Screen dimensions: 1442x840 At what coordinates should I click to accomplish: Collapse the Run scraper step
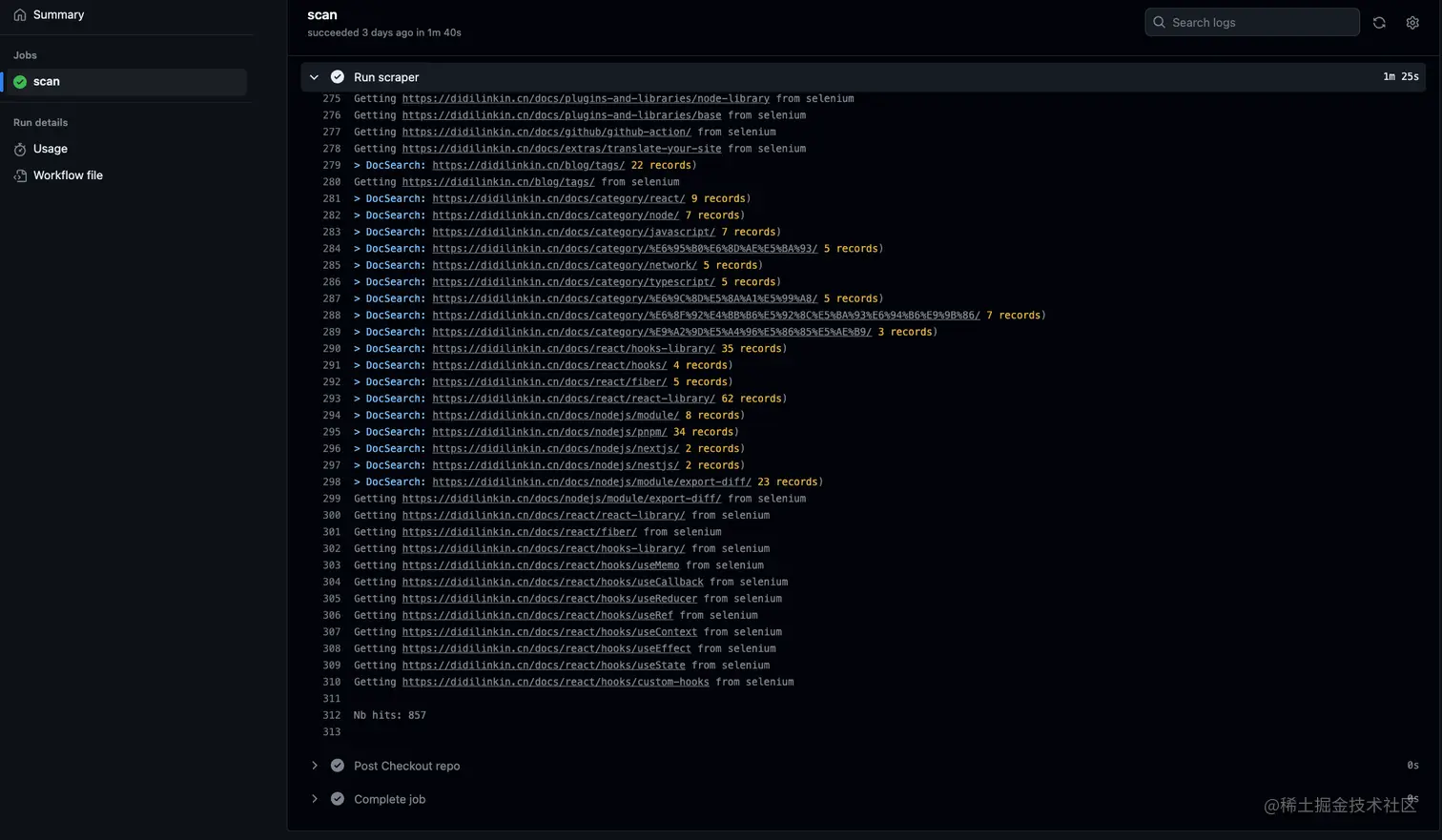(314, 77)
